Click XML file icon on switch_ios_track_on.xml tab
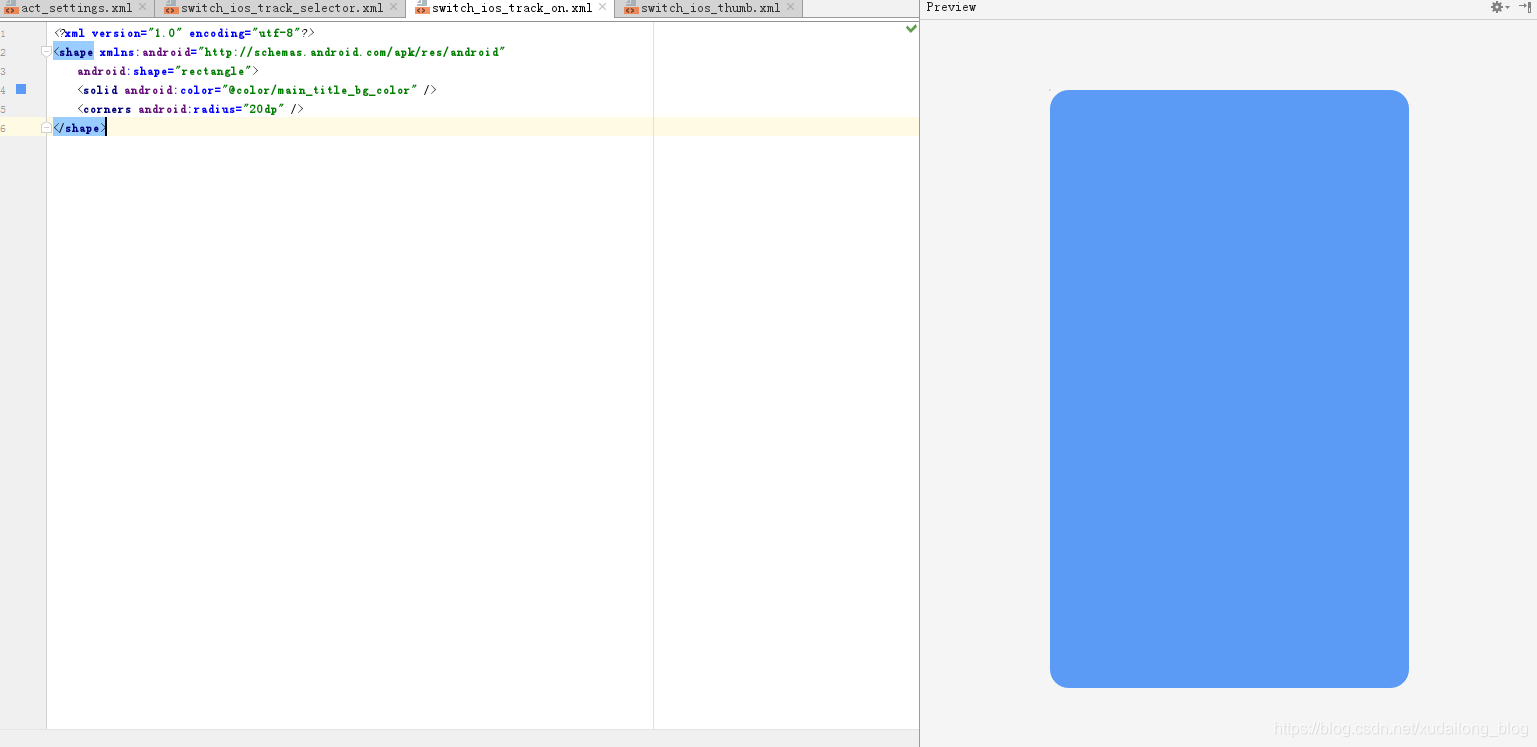Image resolution: width=1537 pixels, height=747 pixels. (x=422, y=8)
